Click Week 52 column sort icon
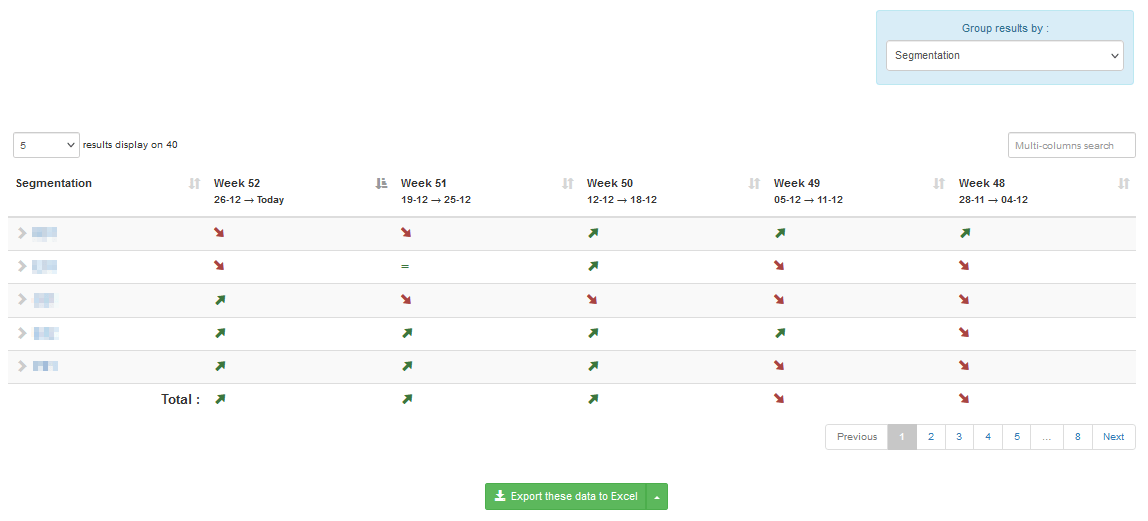The width and height of the screenshot is (1148, 521). (x=381, y=184)
